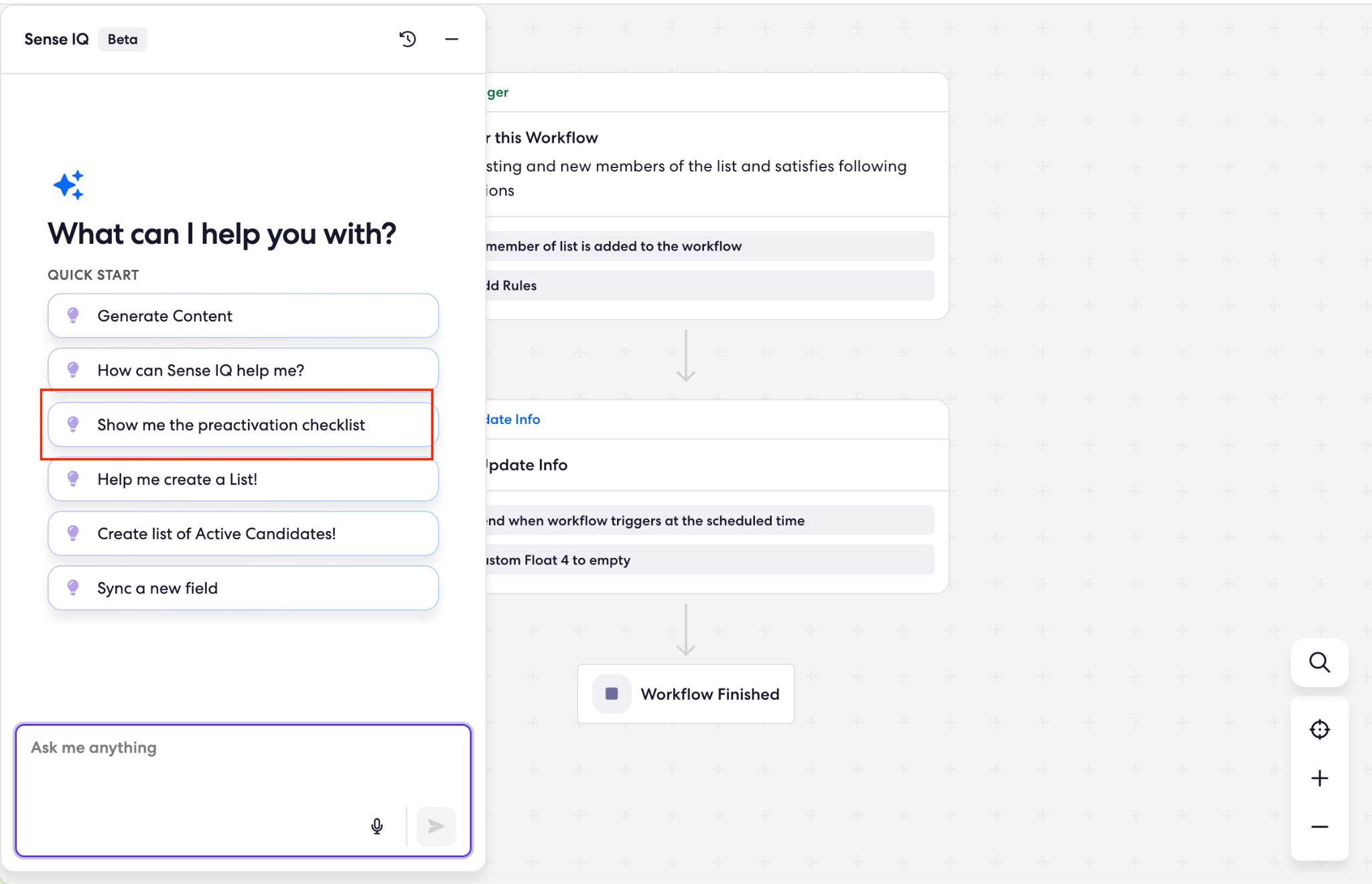
Task: Click lightbulb icon beside Generate Content
Action: 73,315
